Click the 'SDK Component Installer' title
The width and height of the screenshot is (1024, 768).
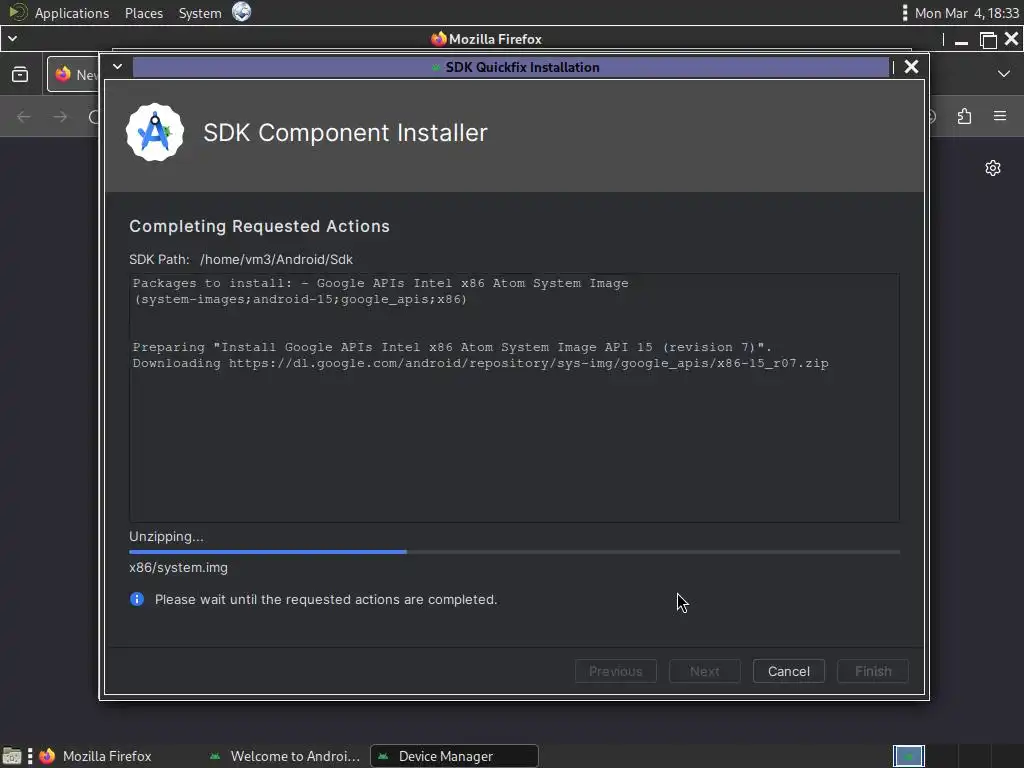click(345, 133)
